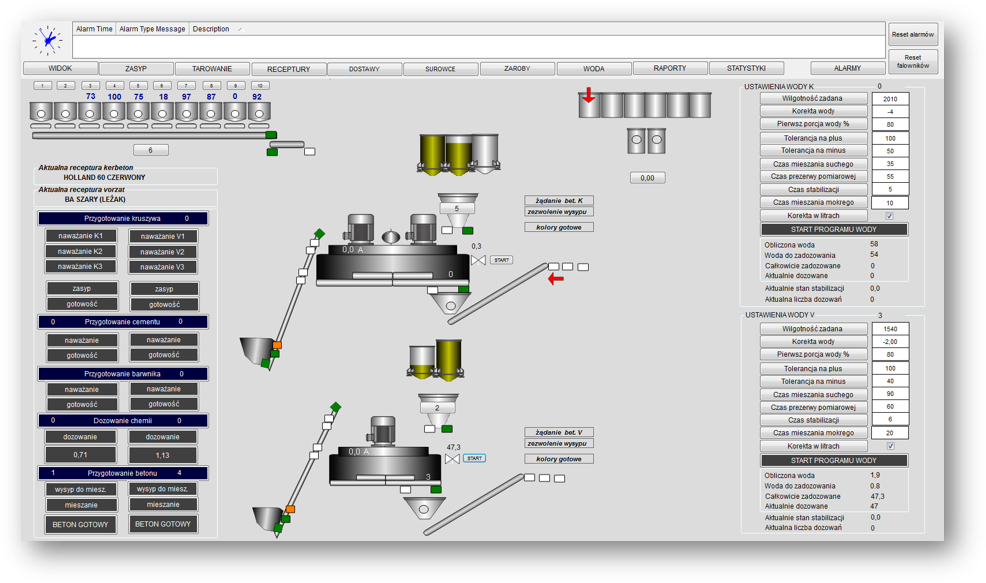Click the Alarm Time column header
Image resolution: width=986 pixels, height=583 pixels.
(x=94, y=29)
